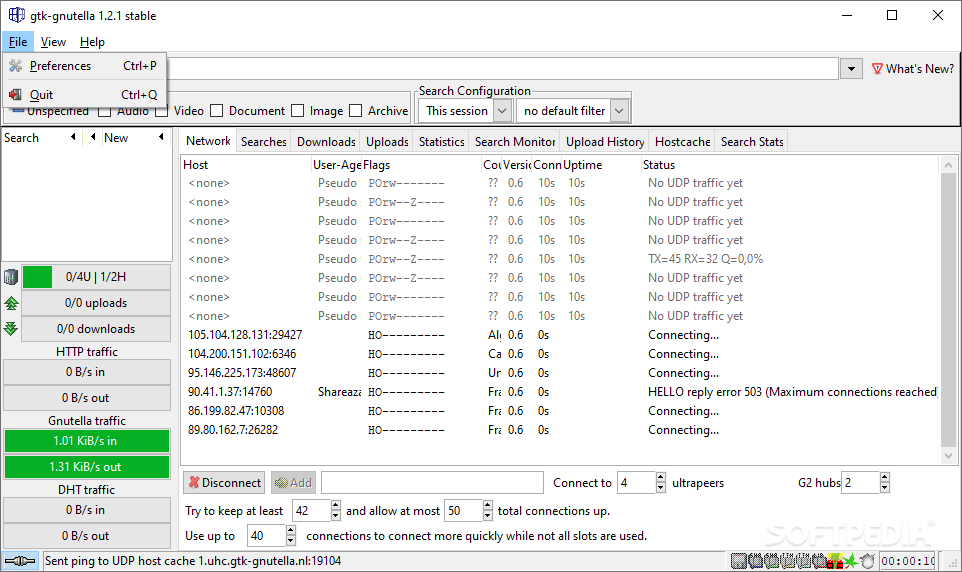Adjust the allow at most 50 spinner
Image resolution: width=962 pixels, height=572 pixels.
(487, 511)
